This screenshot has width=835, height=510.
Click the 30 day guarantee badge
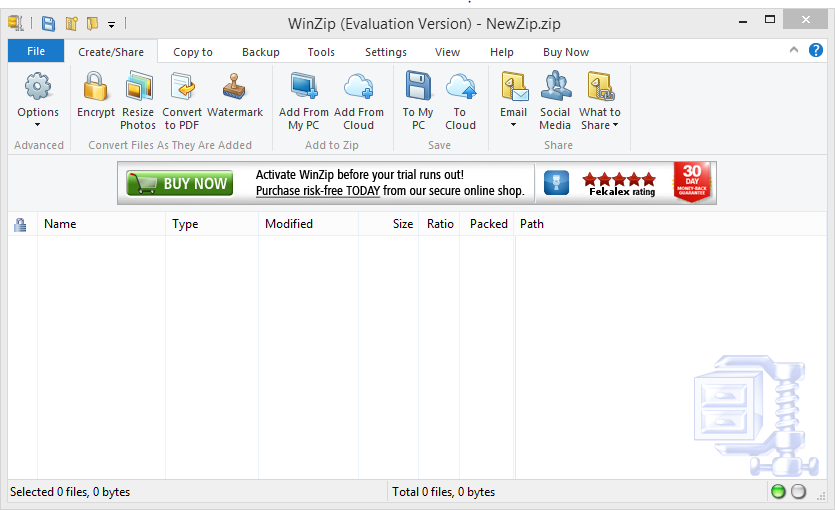692,182
